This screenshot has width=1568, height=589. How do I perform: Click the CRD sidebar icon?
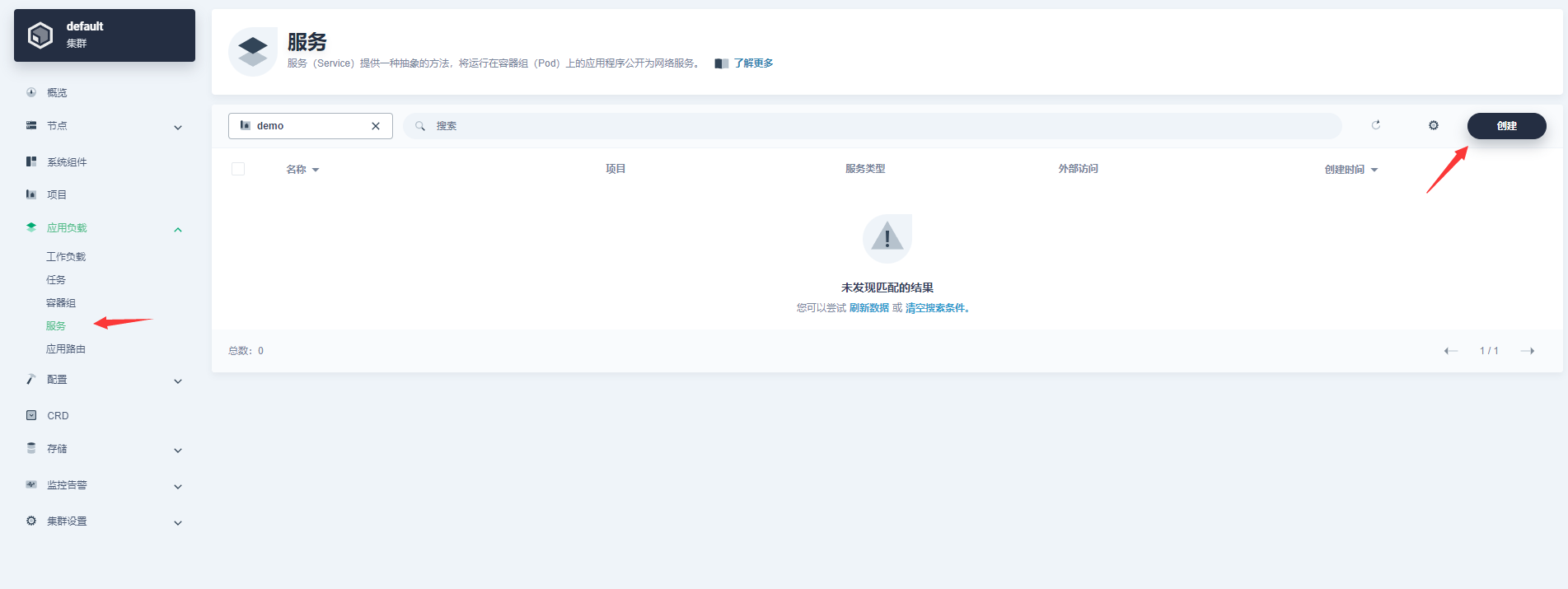click(31, 415)
